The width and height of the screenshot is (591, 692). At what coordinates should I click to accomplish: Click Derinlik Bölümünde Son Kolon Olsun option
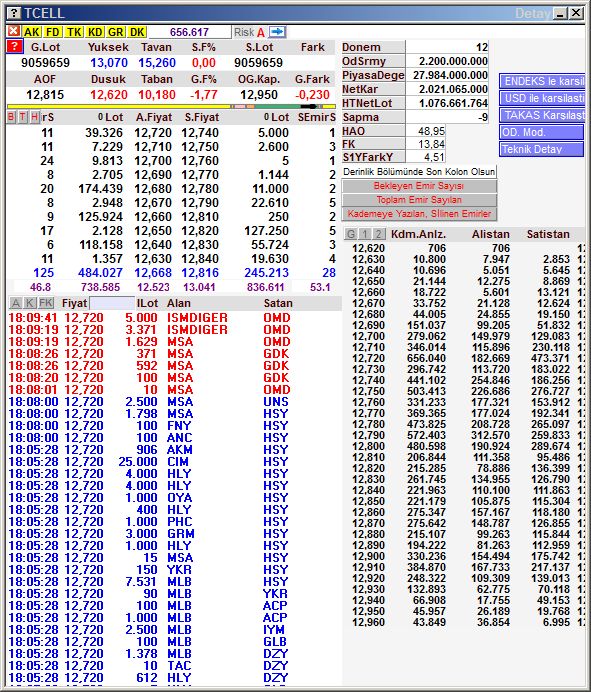point(419,172)
